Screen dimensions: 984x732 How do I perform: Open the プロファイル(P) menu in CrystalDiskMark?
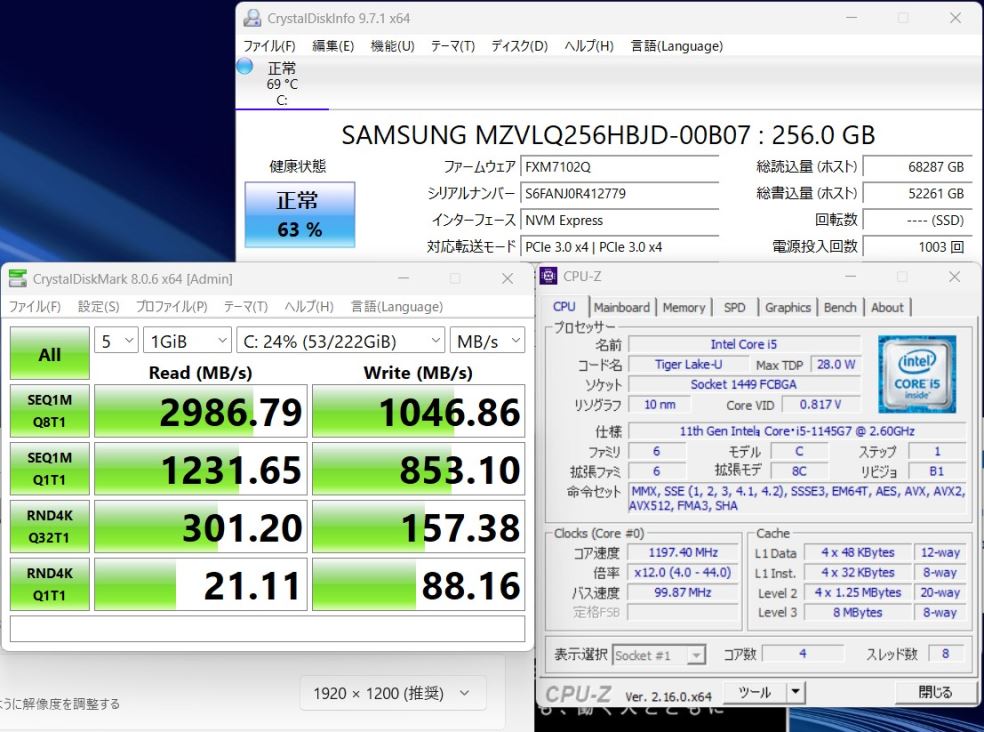coord(171,307)
